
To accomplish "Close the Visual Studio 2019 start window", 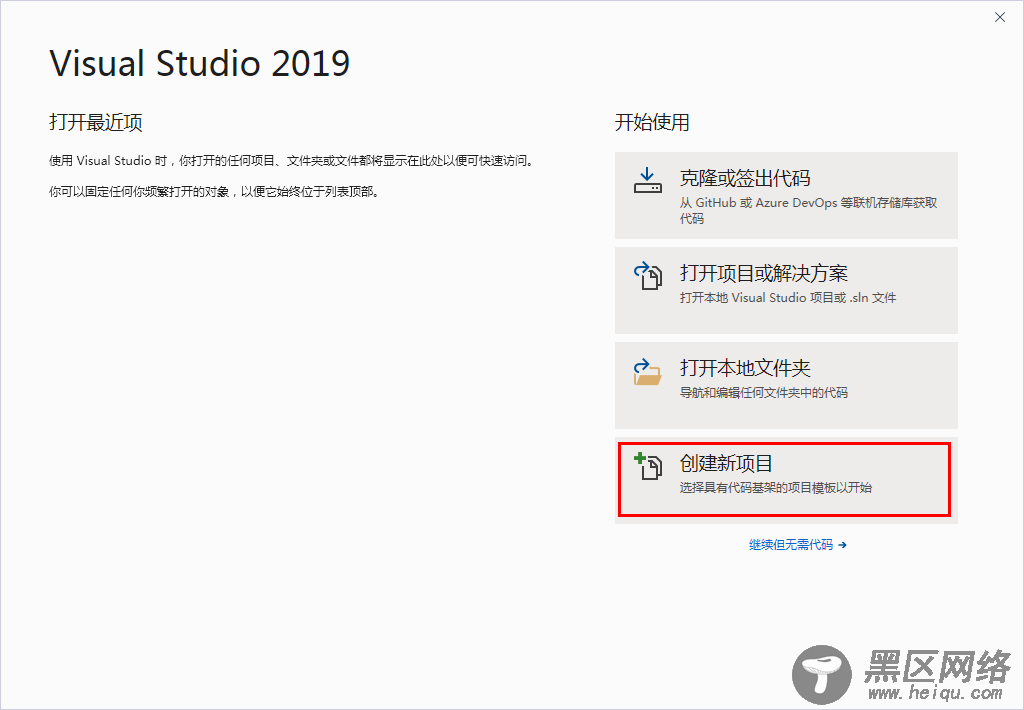I will point(1000,18).
